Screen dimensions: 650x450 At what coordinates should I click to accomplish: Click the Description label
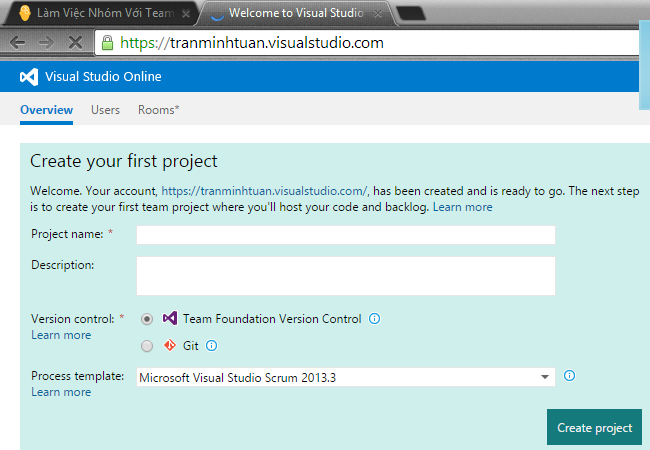click(63, 265)
